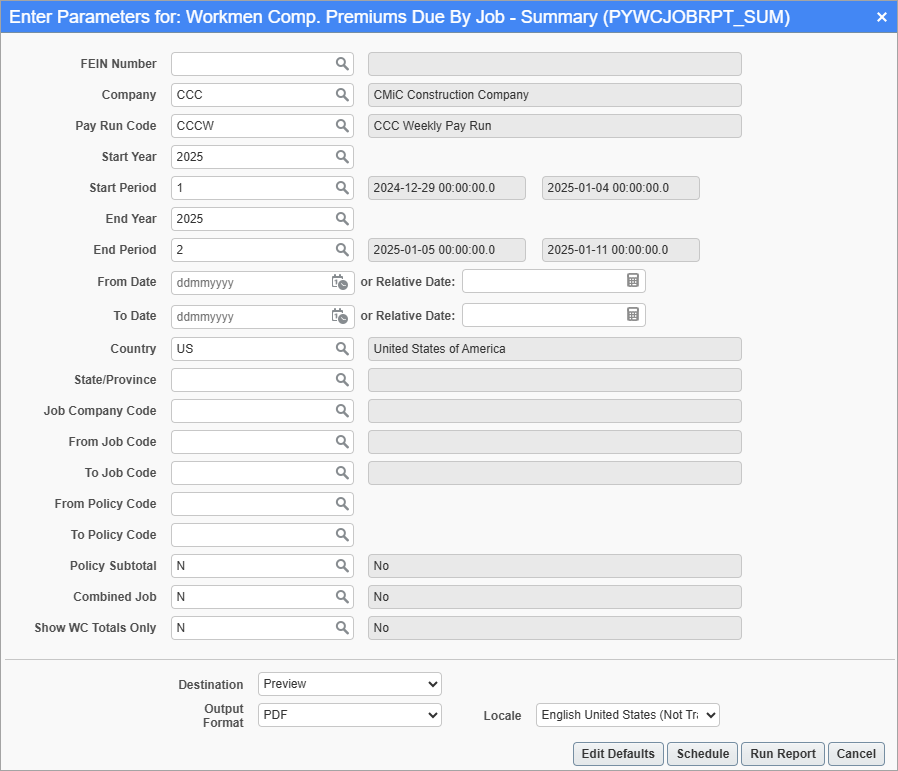Open the Output Format dropdown
Viewport: 898px width, 771px height.
coord(349,715)
